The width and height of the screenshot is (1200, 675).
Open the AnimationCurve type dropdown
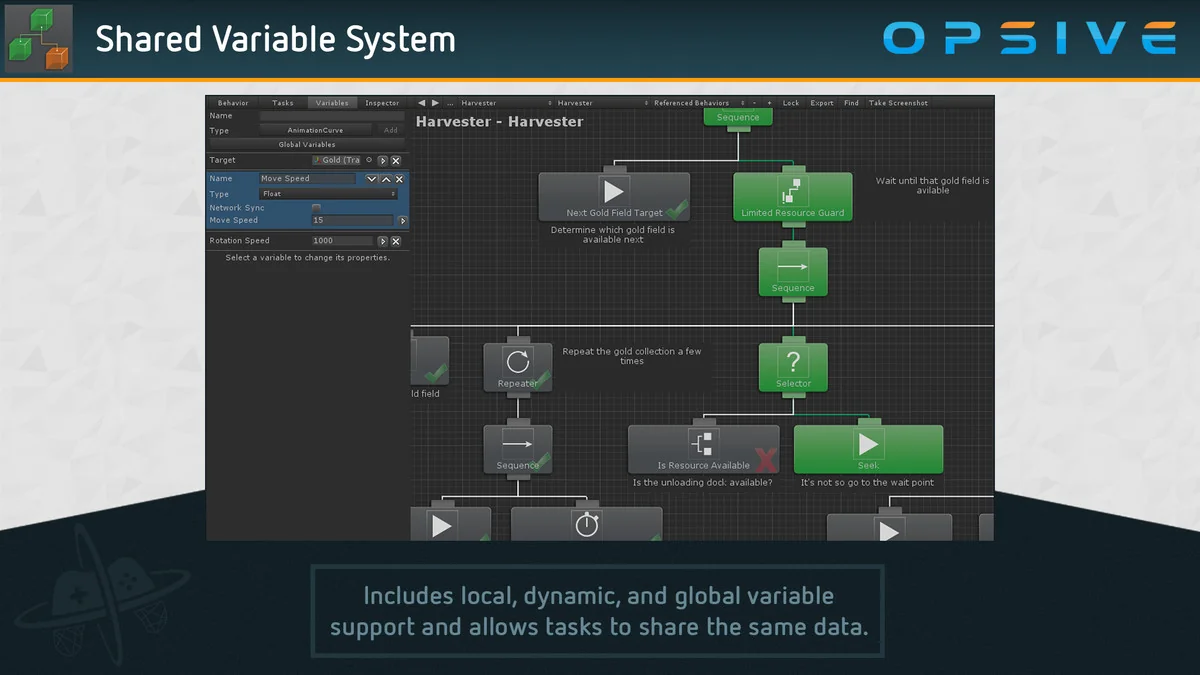(x=315, y=130)
